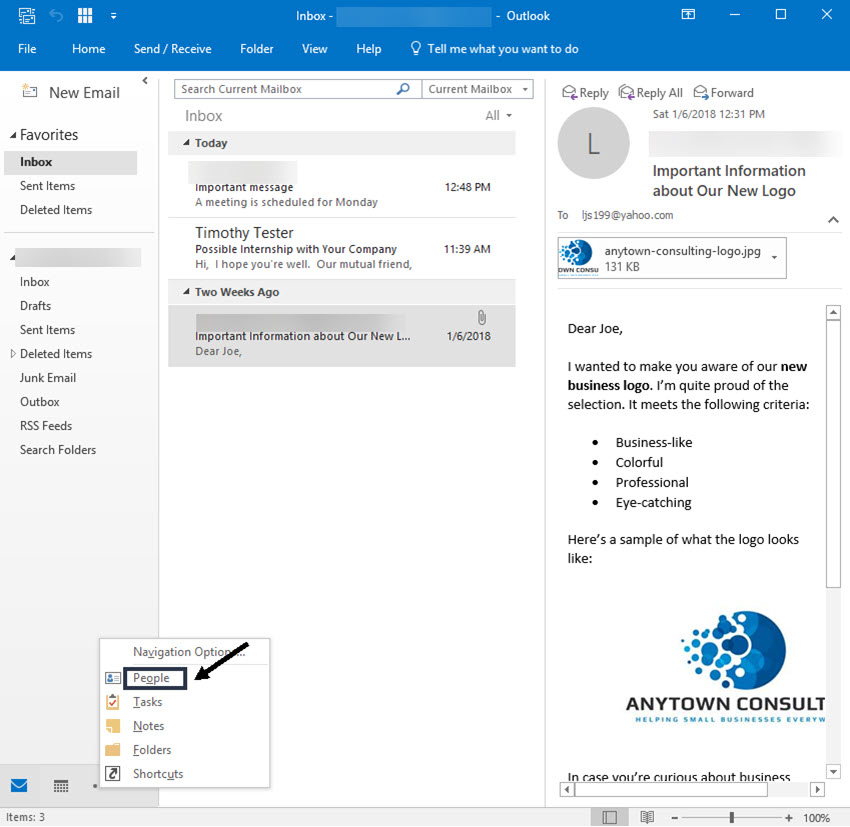Select Shortcuts in the navigation popup
Screen dimensions: 850x827
[156, 773]
